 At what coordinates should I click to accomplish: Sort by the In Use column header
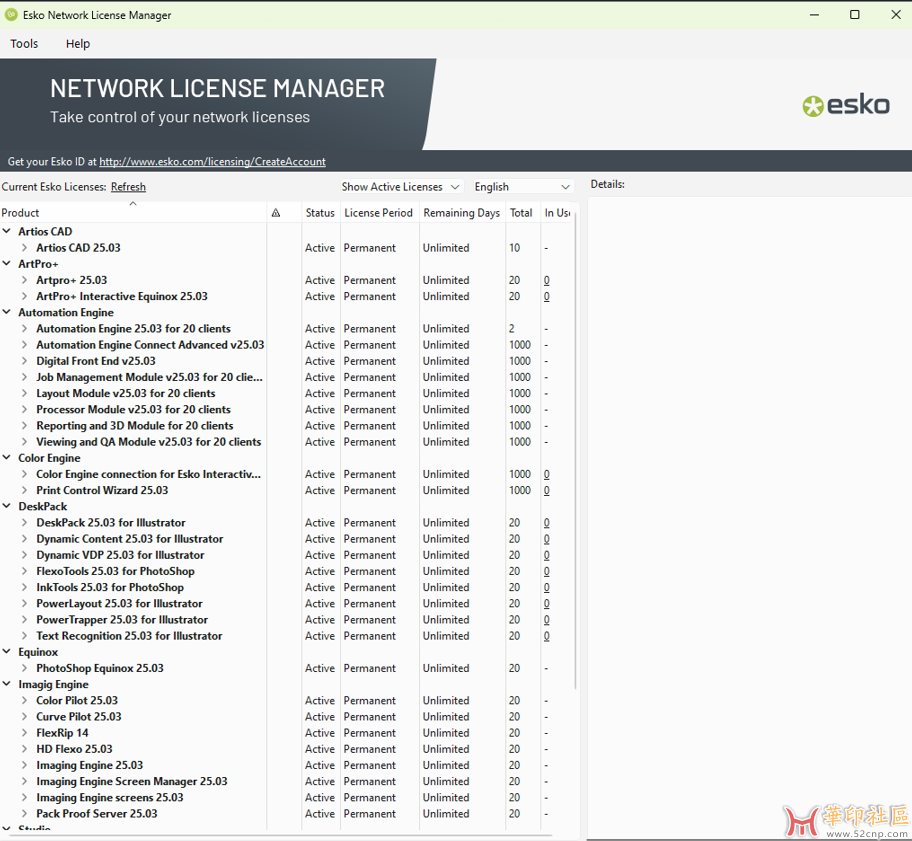557,213
